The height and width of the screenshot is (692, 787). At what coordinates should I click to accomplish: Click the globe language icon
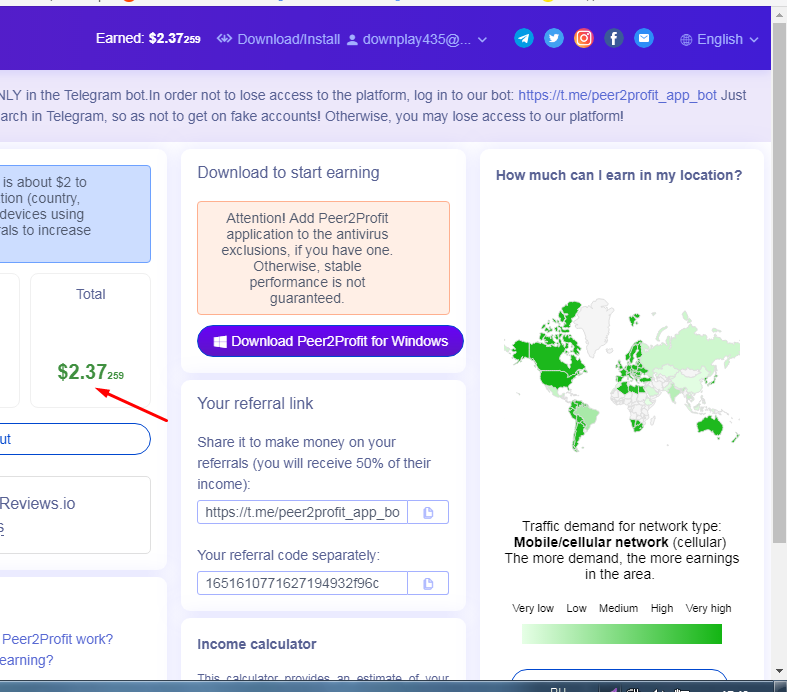pyautogui.click(x=686, y=40)
